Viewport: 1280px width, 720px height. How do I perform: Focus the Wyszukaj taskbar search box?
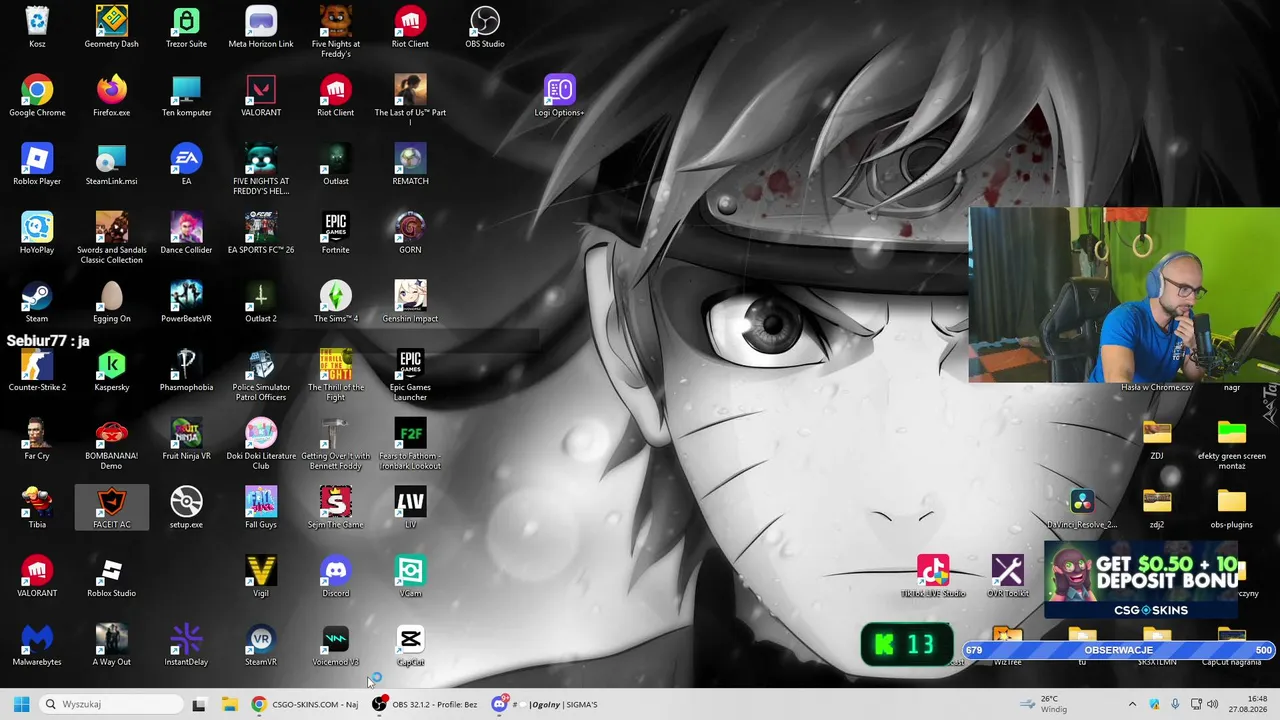click(x=111, y=704)
